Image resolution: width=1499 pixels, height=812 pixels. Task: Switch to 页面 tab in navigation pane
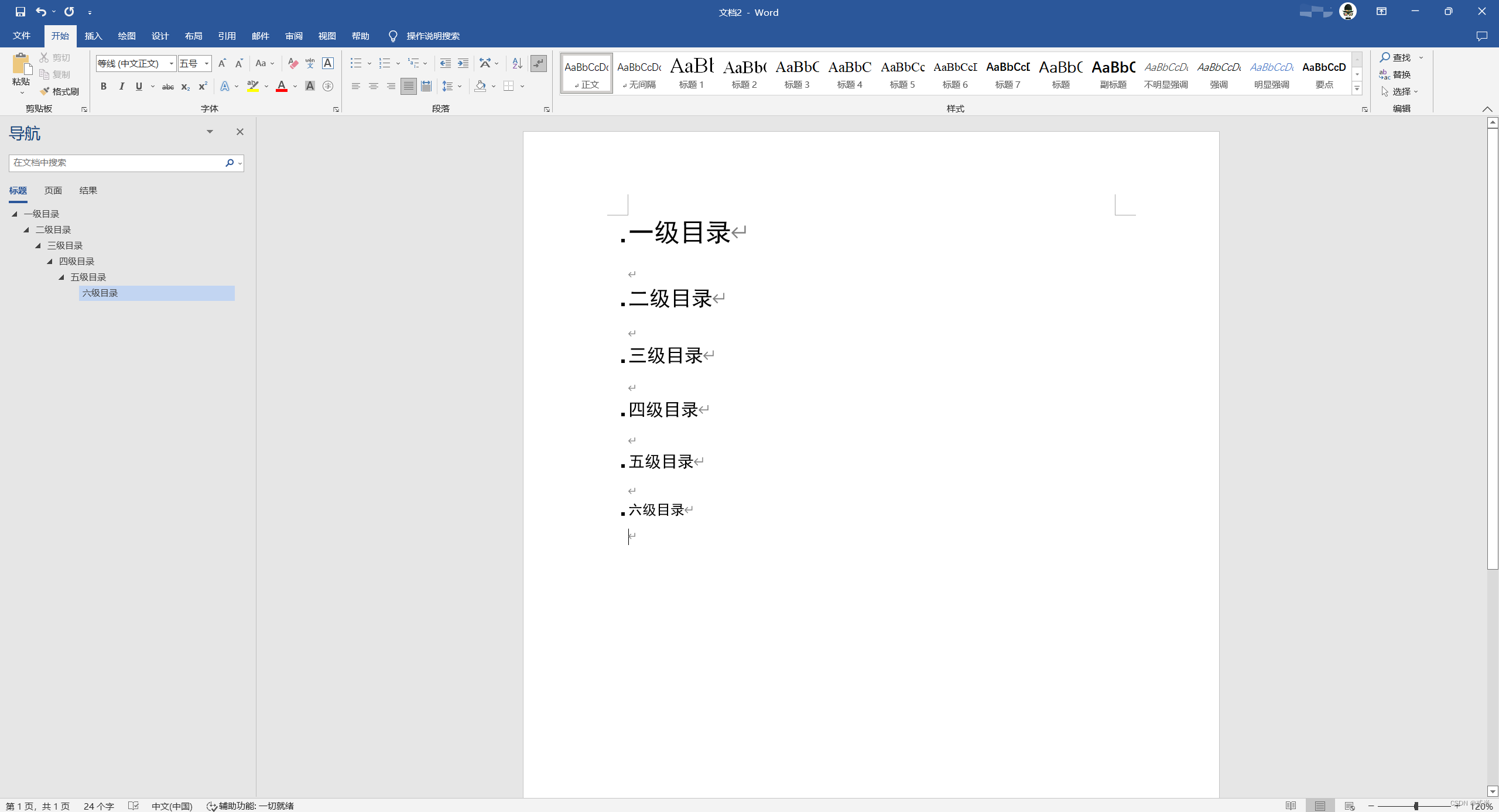click(x=53, y=191)
